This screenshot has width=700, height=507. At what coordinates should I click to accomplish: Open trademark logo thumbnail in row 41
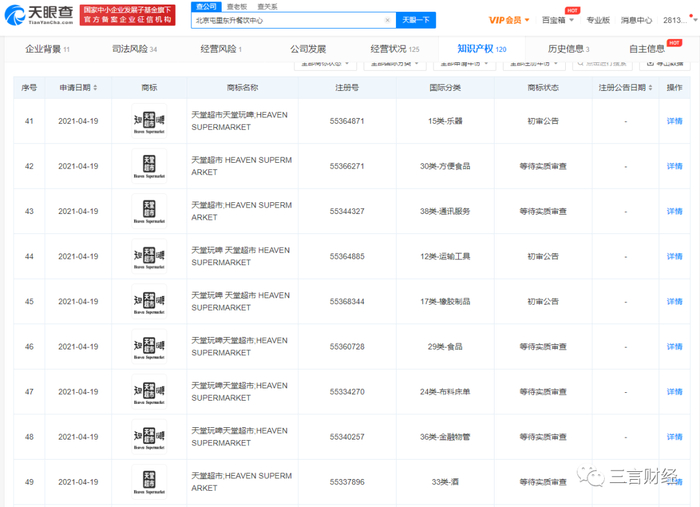[x=149, y=121]
